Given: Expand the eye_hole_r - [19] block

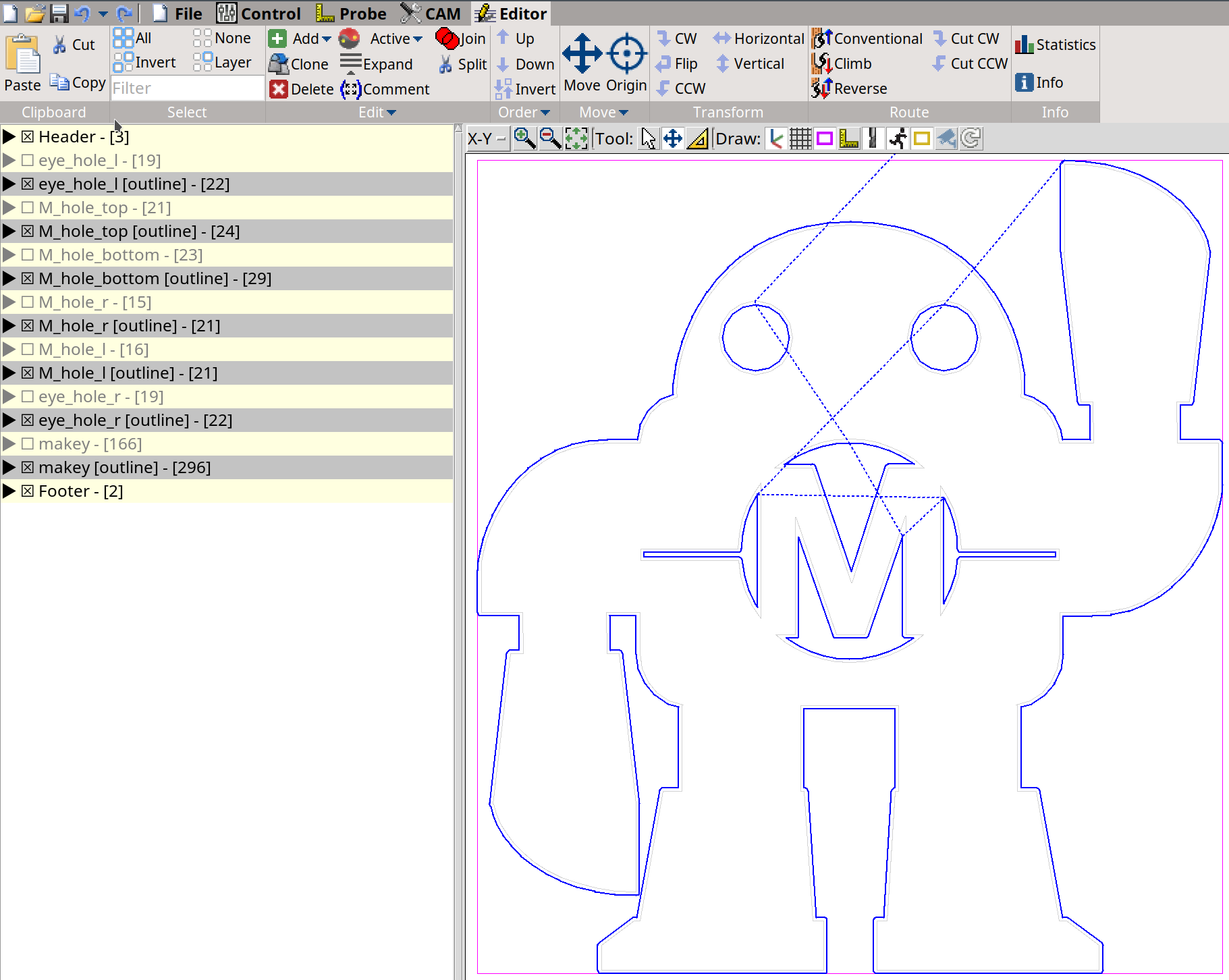Looking at the screenshot, I should [9, 396].
